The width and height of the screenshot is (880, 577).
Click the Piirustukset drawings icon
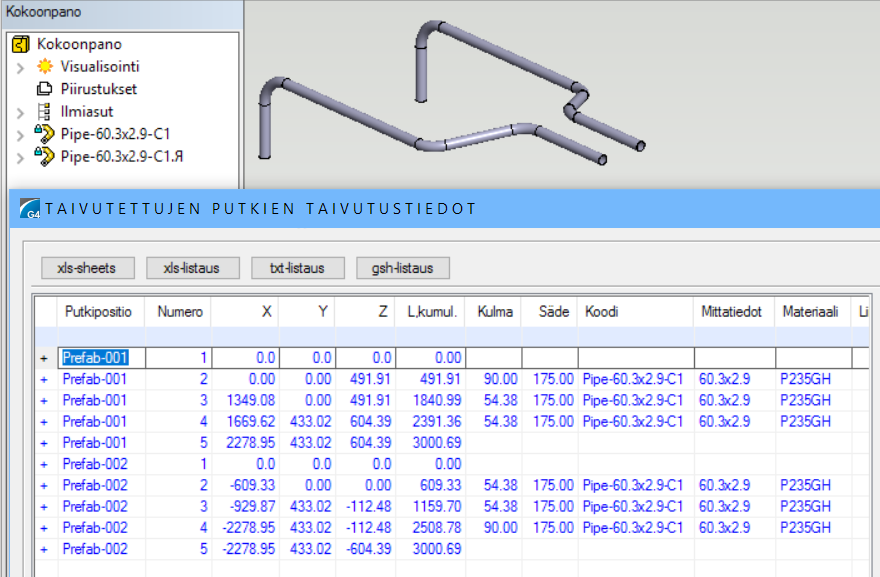coord(44,89)
